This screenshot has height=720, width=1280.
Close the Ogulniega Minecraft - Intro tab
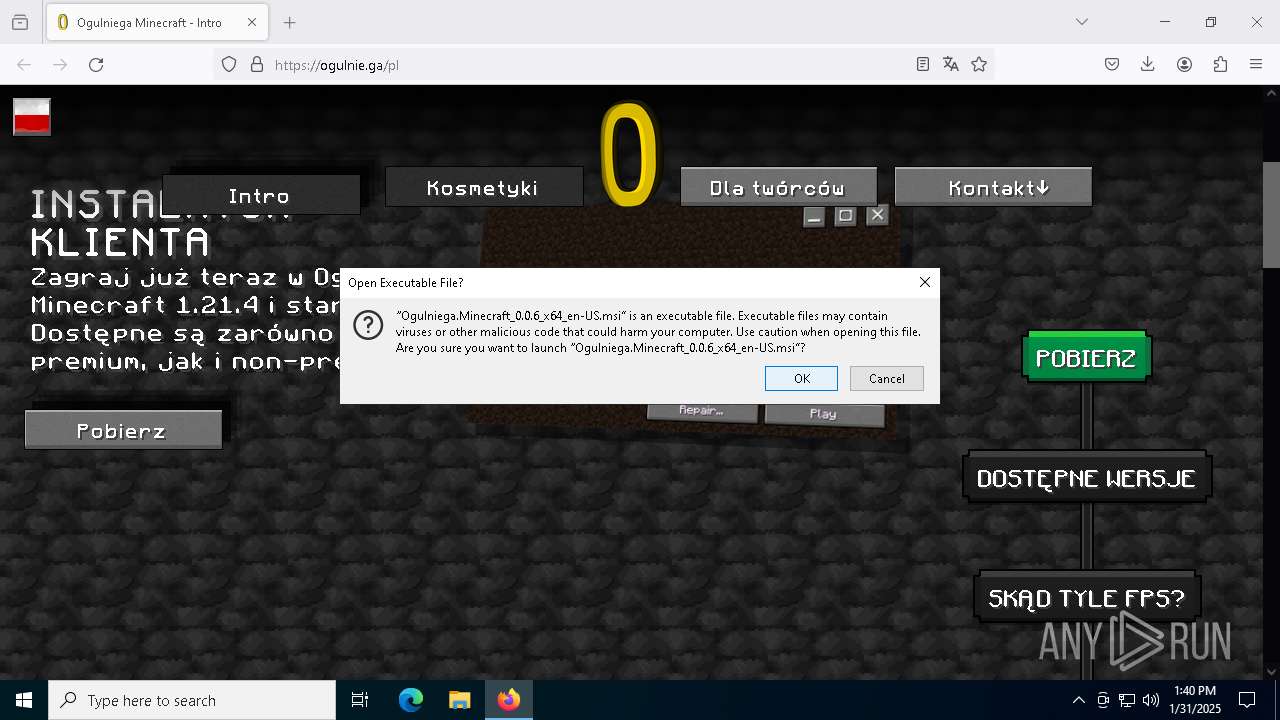[x=252, y=22]
